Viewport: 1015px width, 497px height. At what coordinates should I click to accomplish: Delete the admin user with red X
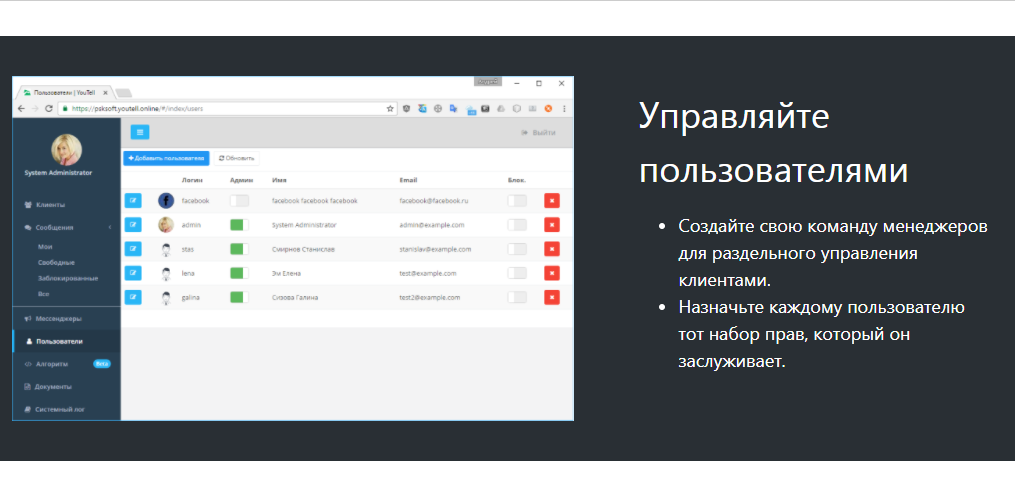(x=552, y=225)
